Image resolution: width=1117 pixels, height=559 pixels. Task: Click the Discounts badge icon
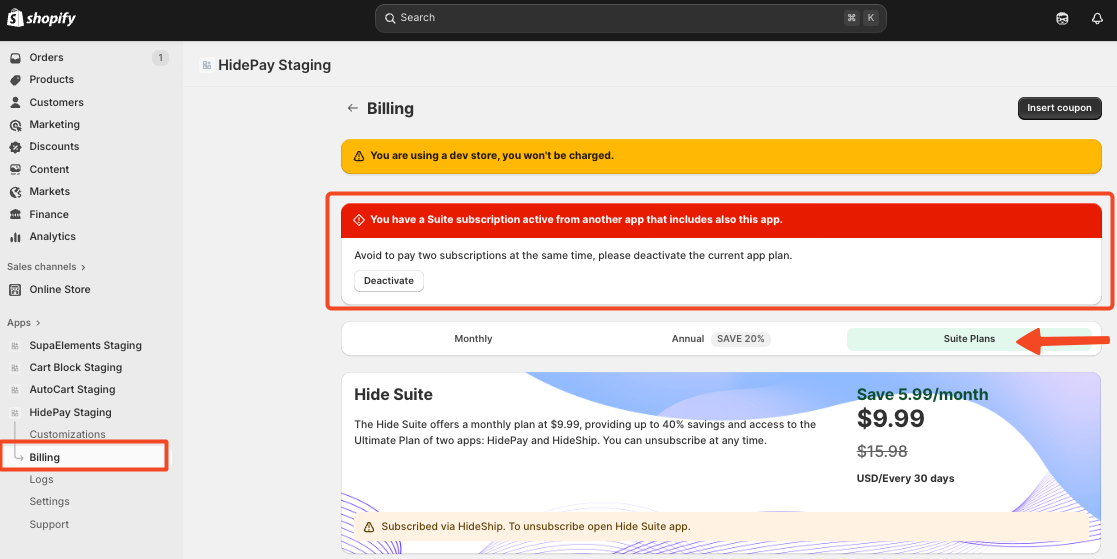click(x=15, y=147)
